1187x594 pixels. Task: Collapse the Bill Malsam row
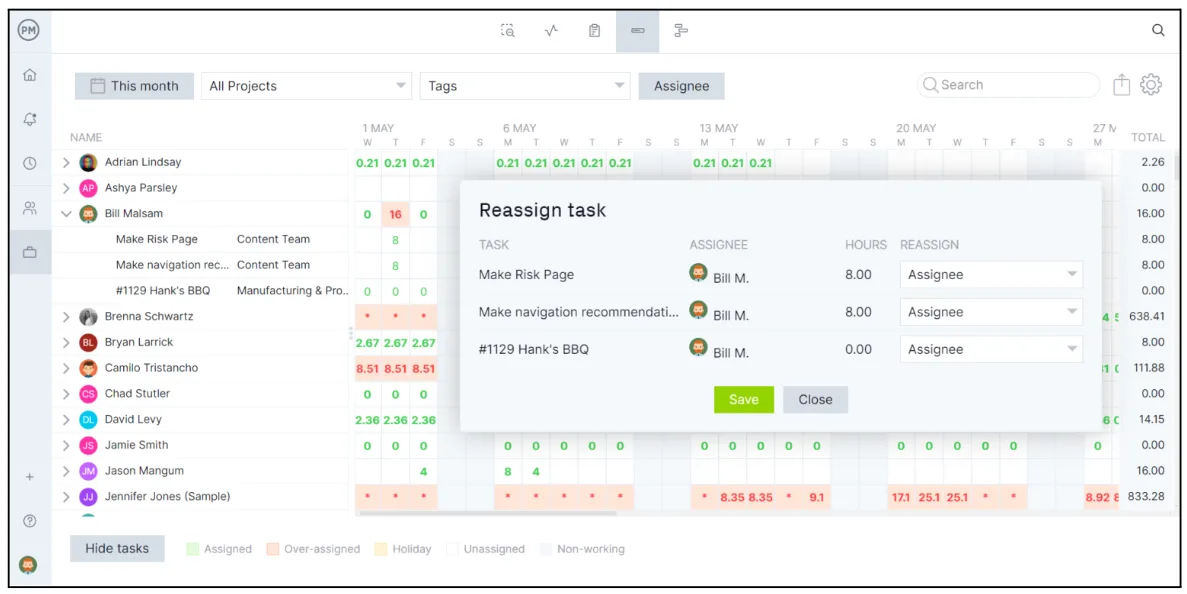(x=67, y=214)
